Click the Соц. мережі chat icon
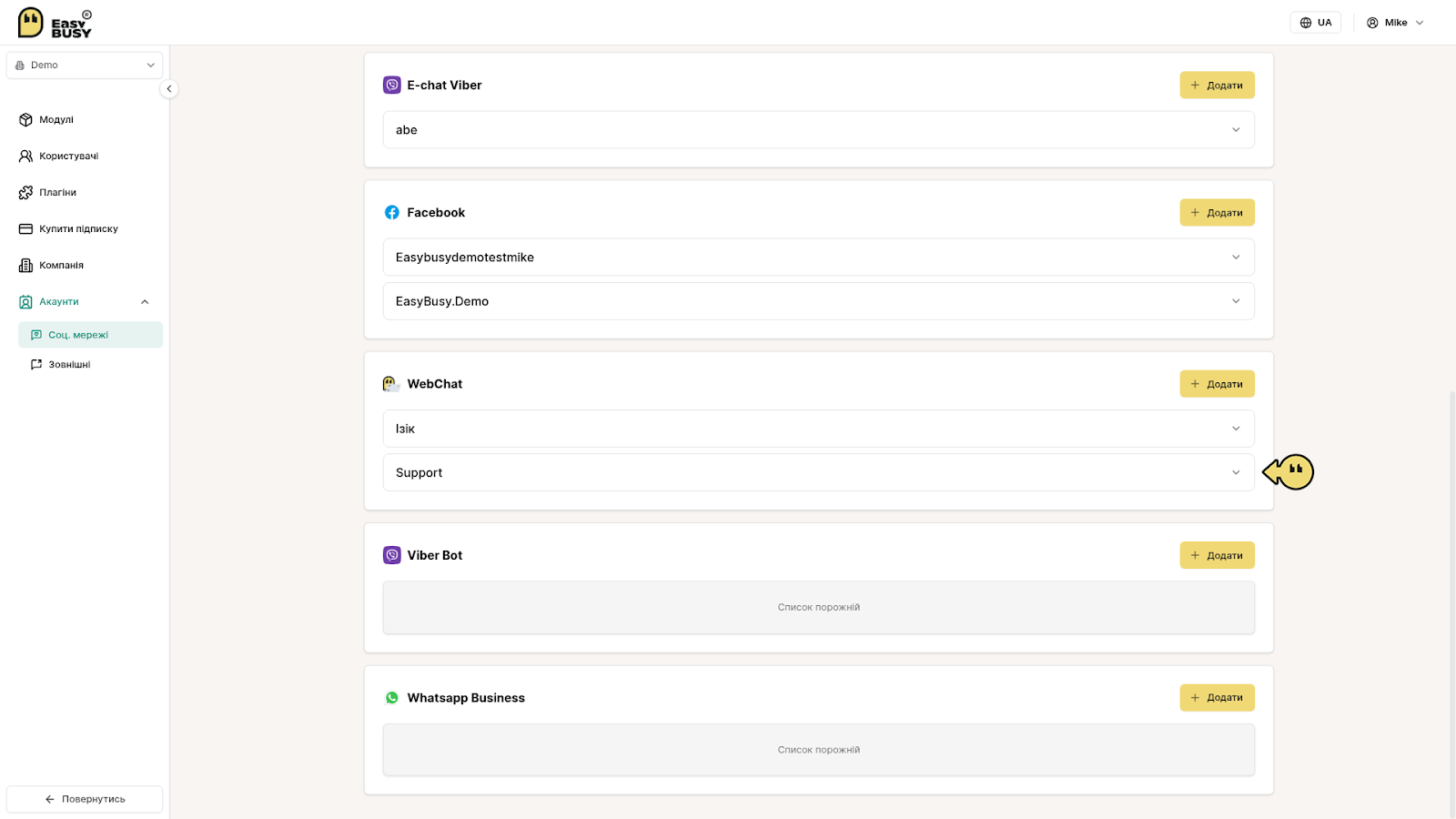This screenshot has width=1456, height=819. 36,335
